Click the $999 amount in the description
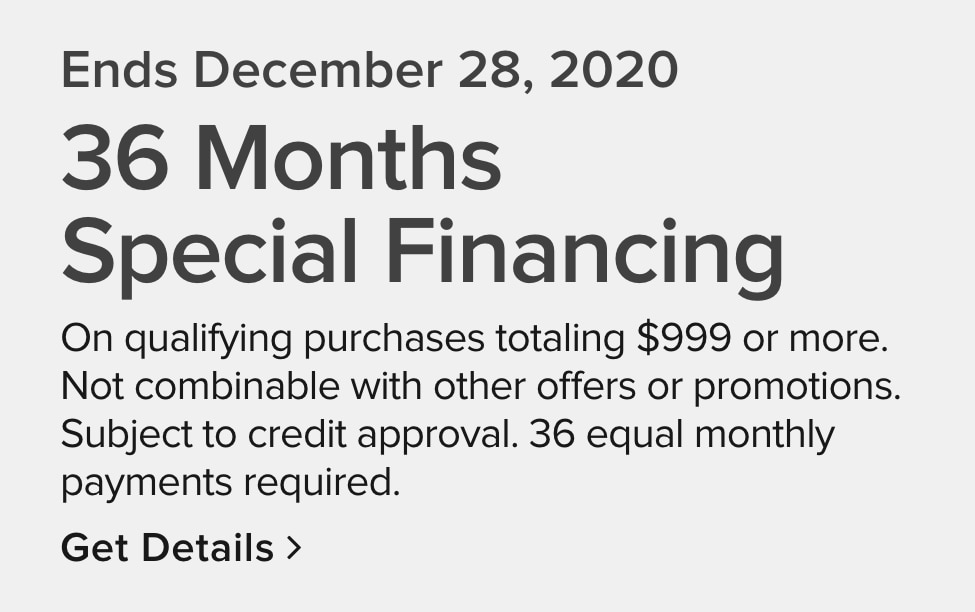The width and height of the screenshot is (975, 612). coord(683,338)
